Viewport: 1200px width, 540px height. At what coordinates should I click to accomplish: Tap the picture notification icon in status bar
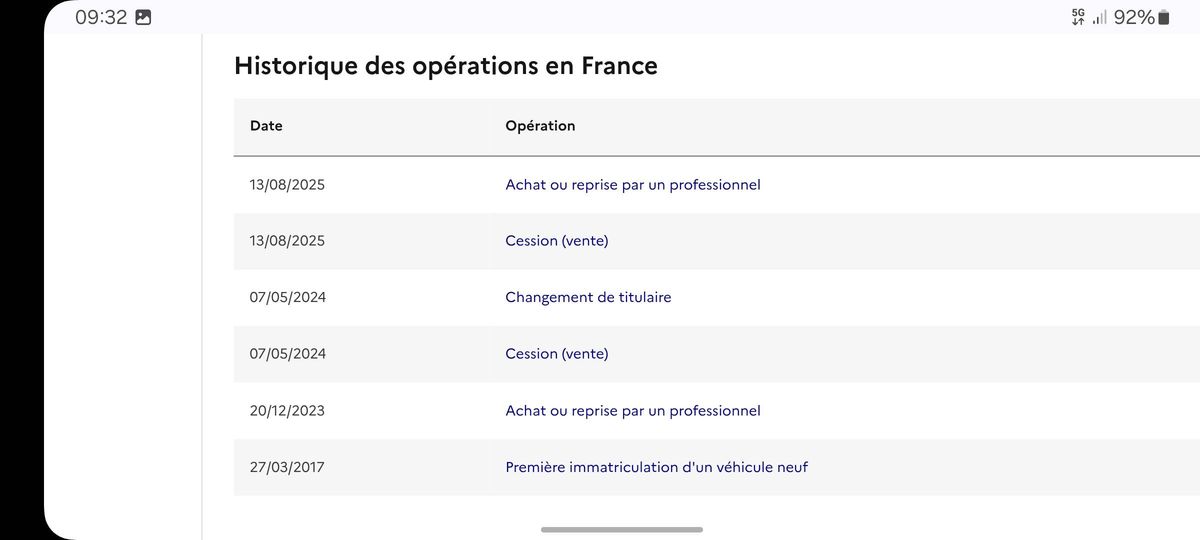(x=143, y=17)
